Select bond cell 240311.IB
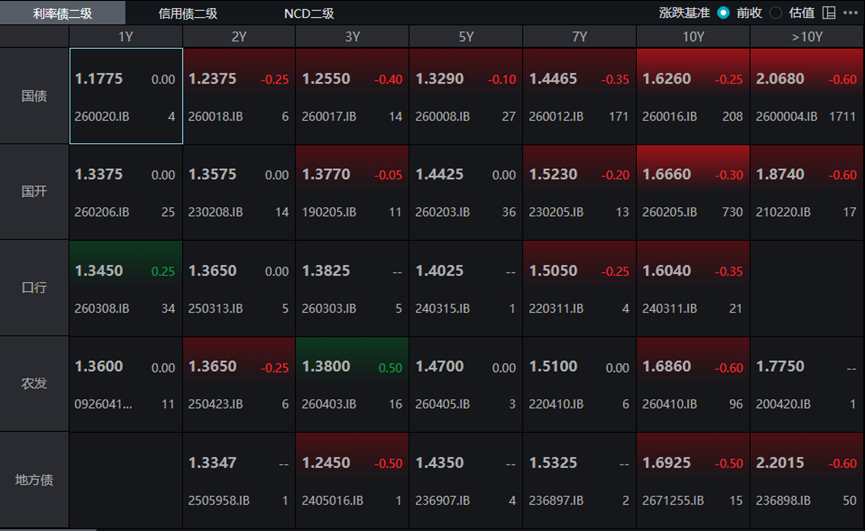This screenshot has width=865, height=531. coord(693,288)
